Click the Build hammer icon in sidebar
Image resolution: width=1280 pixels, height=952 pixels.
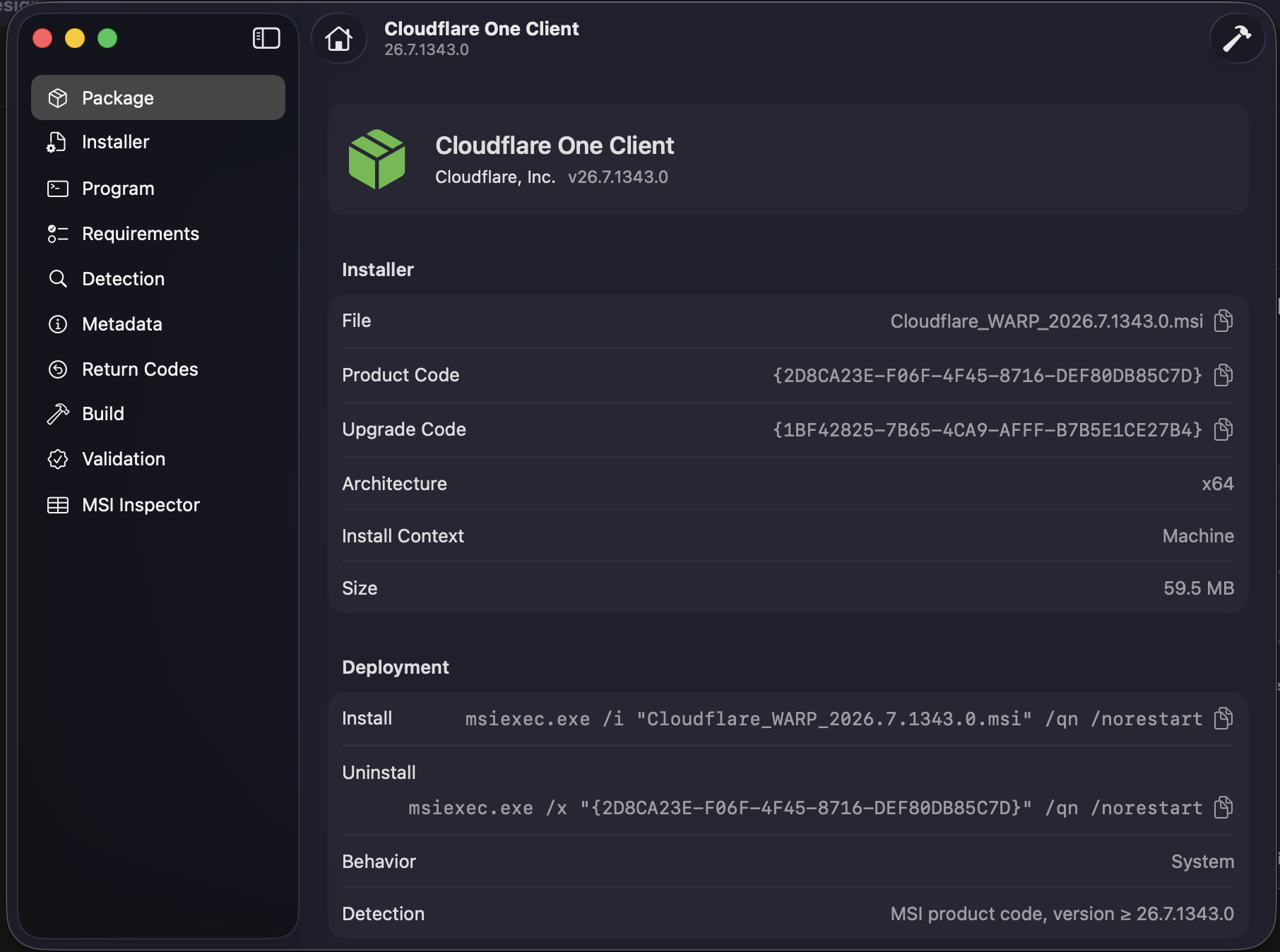(x=58, y=414)
